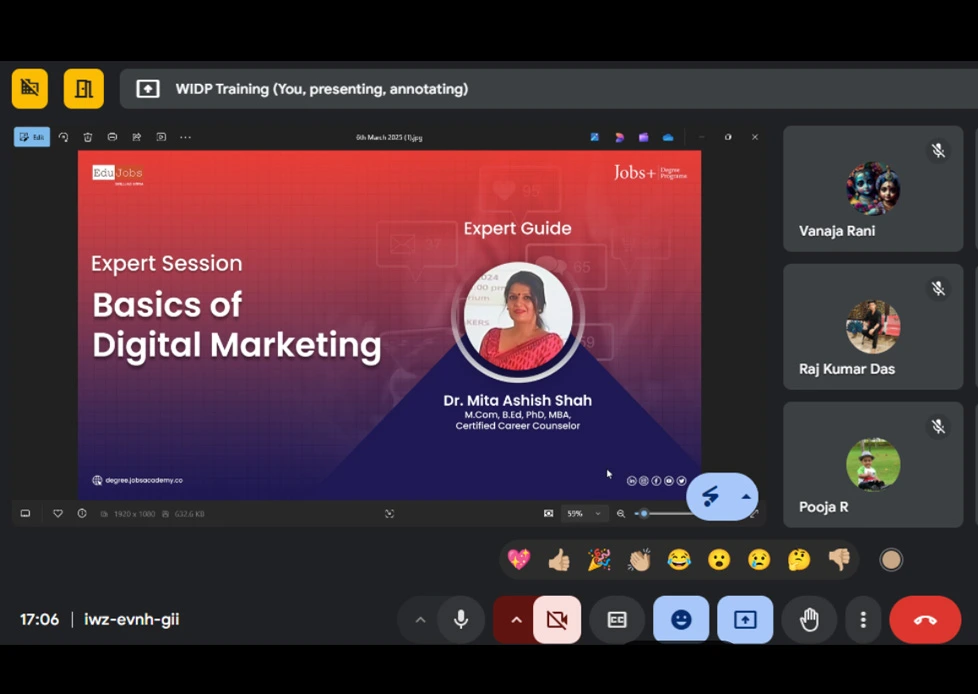The width and height of the screenshot is (978, 694).
Task: Expand the annotation tools arrow
Action: (745, 497)
